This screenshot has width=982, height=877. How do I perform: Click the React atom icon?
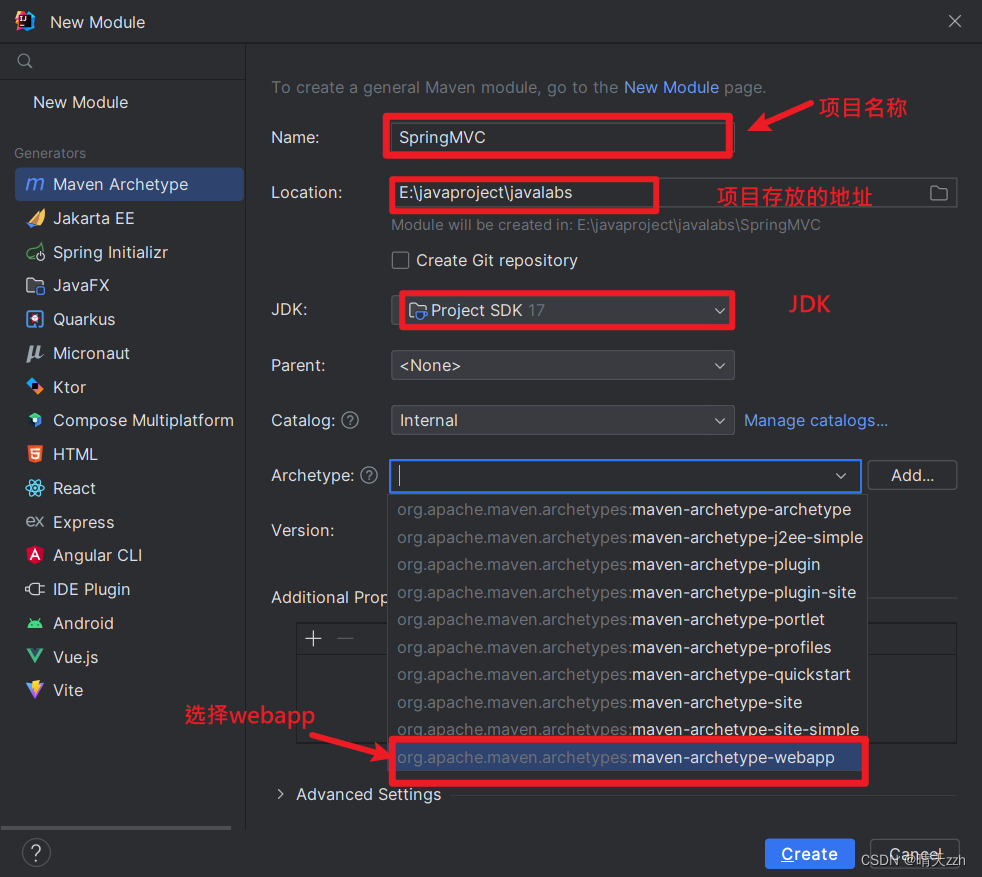(35, 488)
